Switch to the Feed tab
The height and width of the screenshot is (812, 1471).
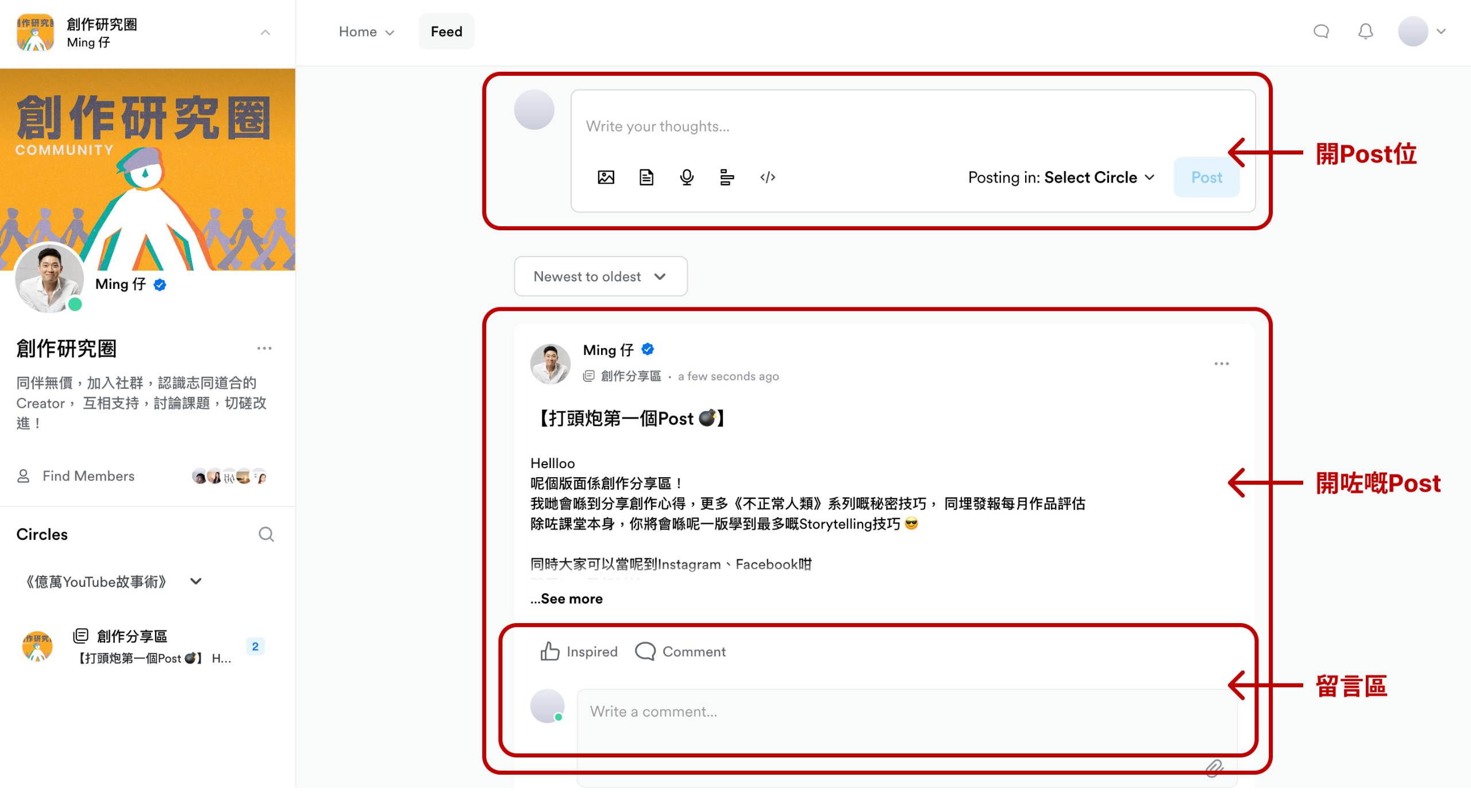(x=446, y=32)
